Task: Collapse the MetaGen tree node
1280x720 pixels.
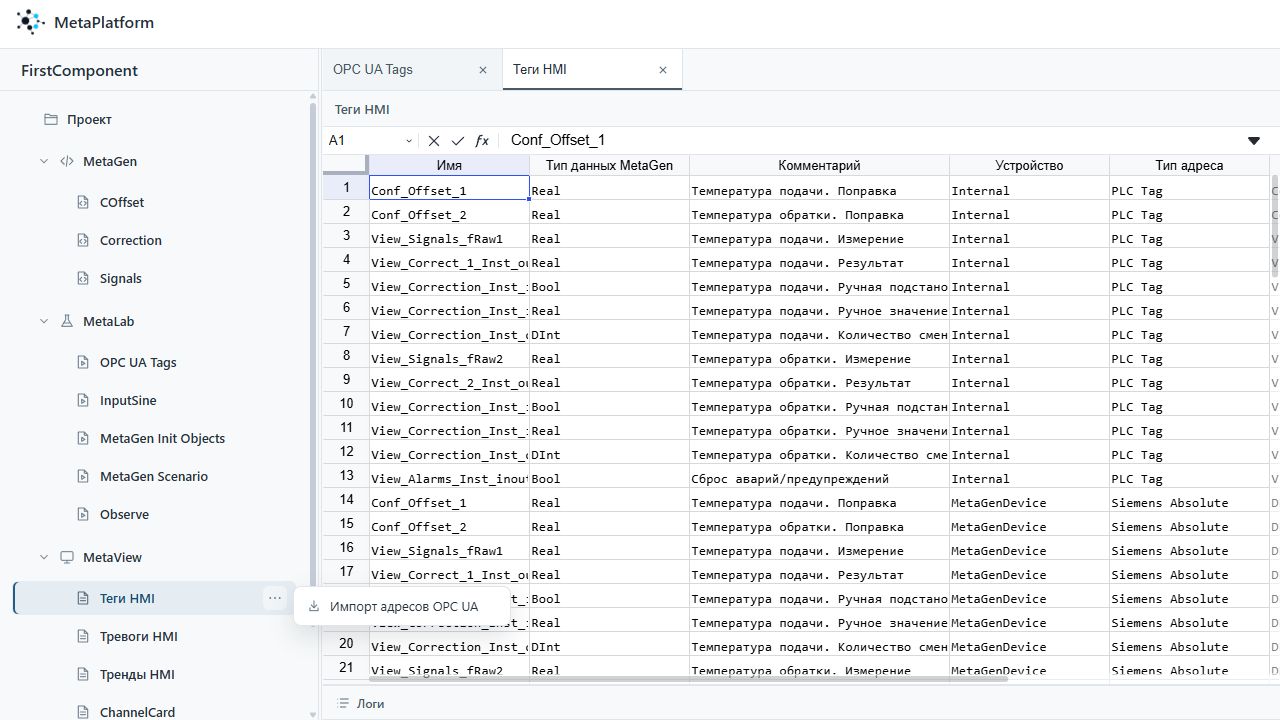Action: pos(44,161)
